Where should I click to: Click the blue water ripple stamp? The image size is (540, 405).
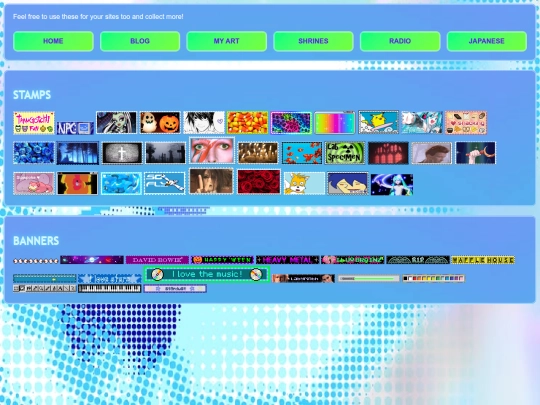tap(121, 183)
